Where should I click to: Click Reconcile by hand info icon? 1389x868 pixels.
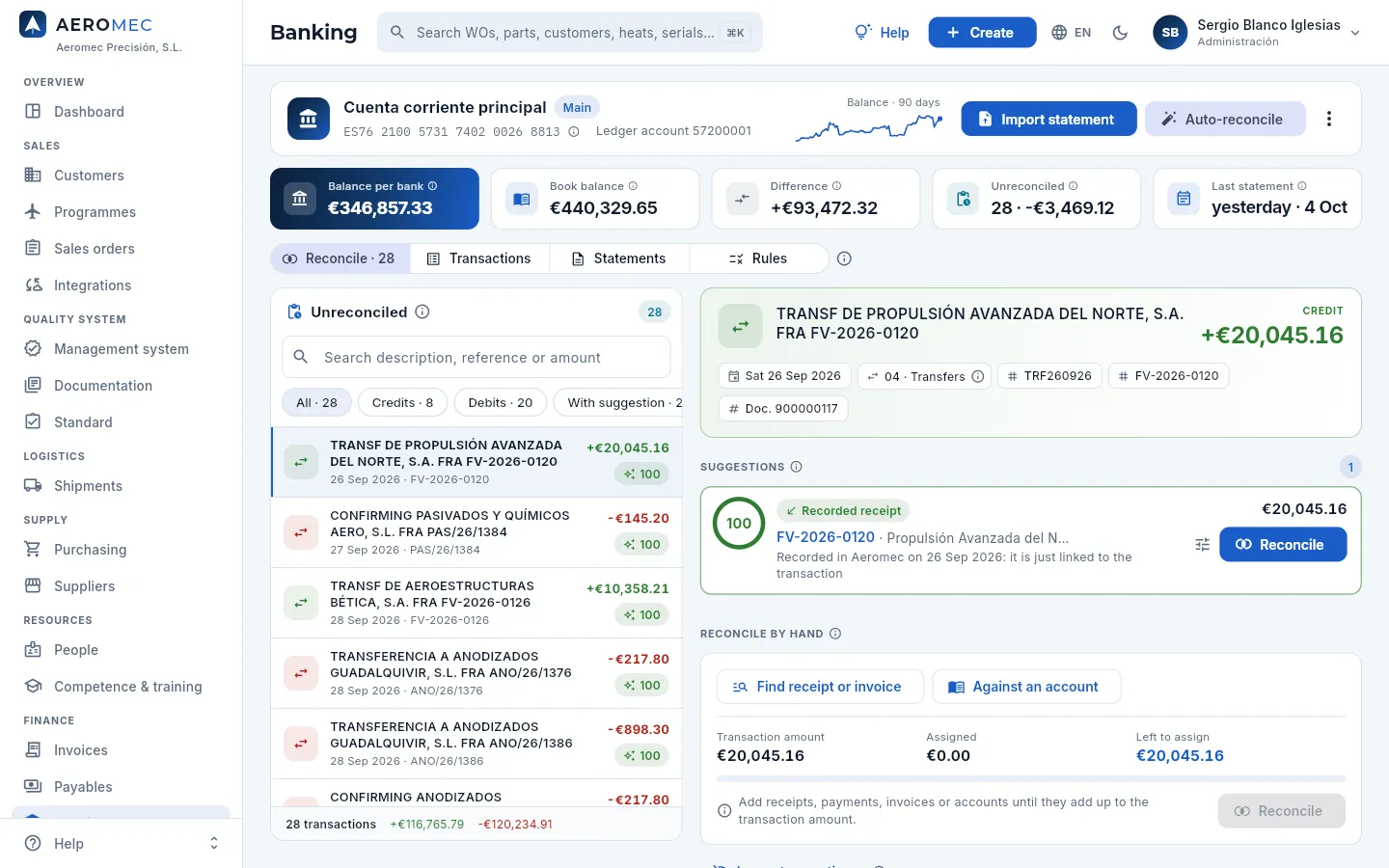coord(835,634)
